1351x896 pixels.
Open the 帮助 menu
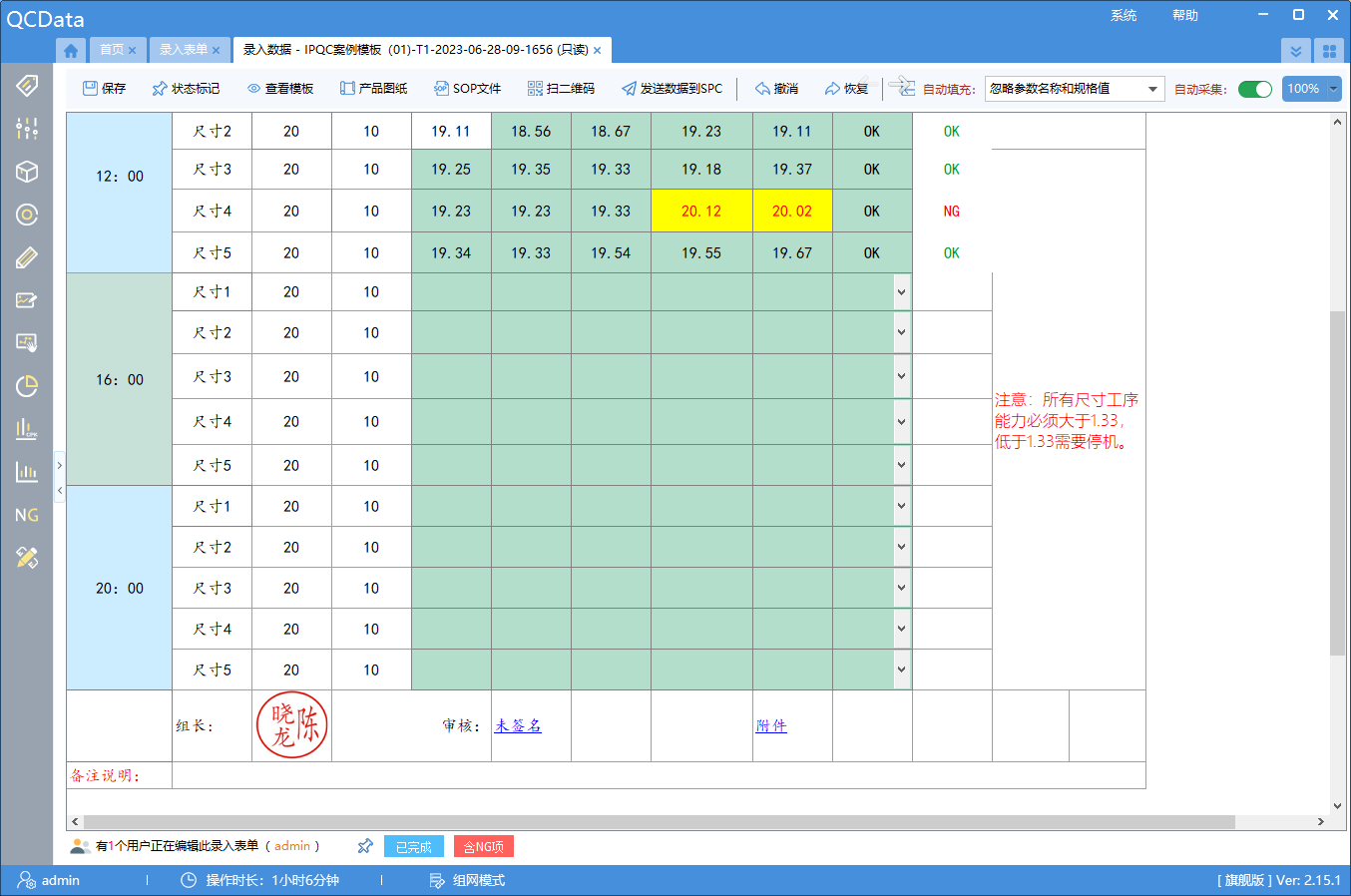click(1185, 15)
